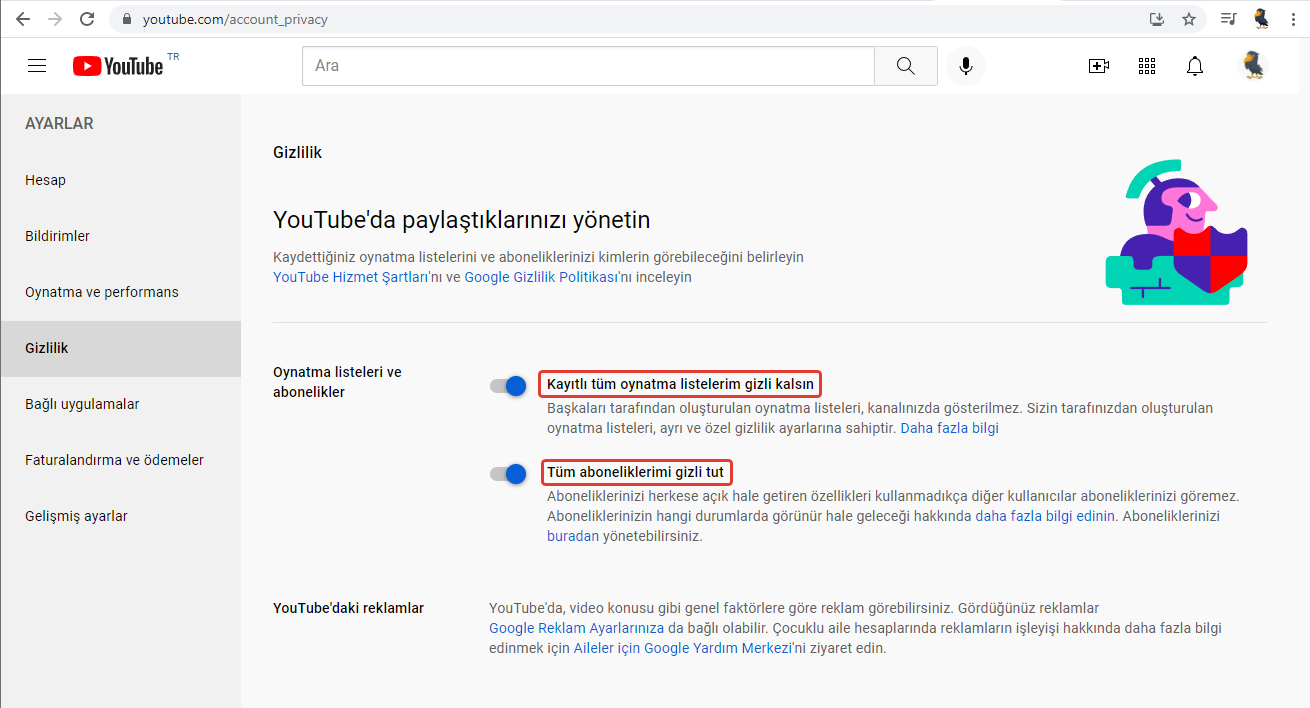This screenshot has width=1310, height=708.
Task: Click the Kayıtlı tüm oynatma listelerim gizli kalsın label
Action: pos(681,384)
